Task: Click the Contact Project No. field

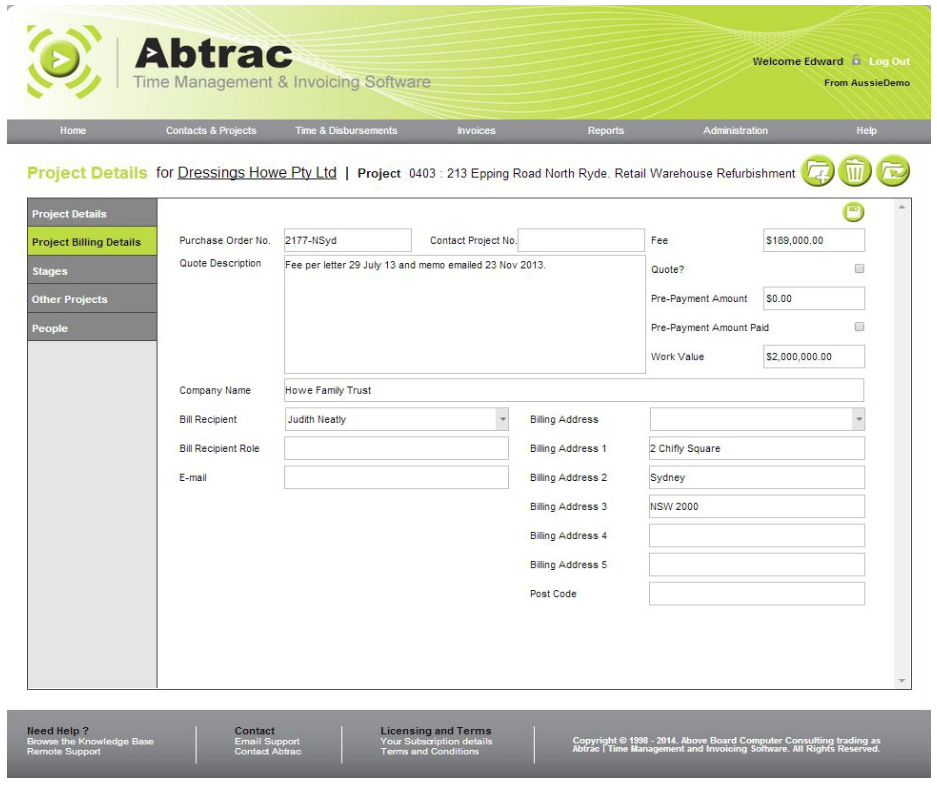Action: [581, 240]
